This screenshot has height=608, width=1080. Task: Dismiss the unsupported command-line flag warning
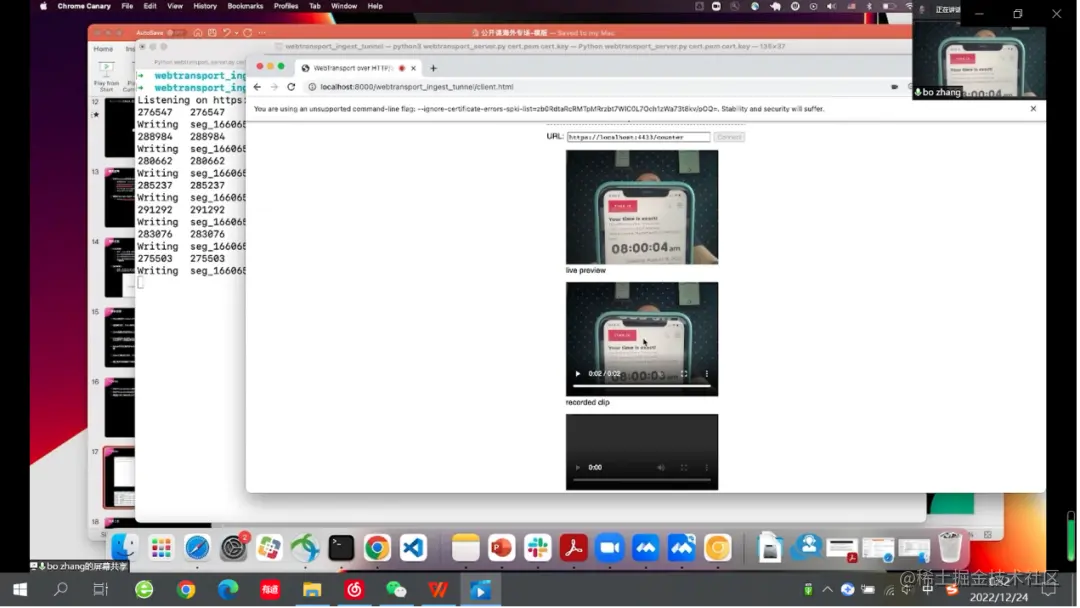point(1033,109)
